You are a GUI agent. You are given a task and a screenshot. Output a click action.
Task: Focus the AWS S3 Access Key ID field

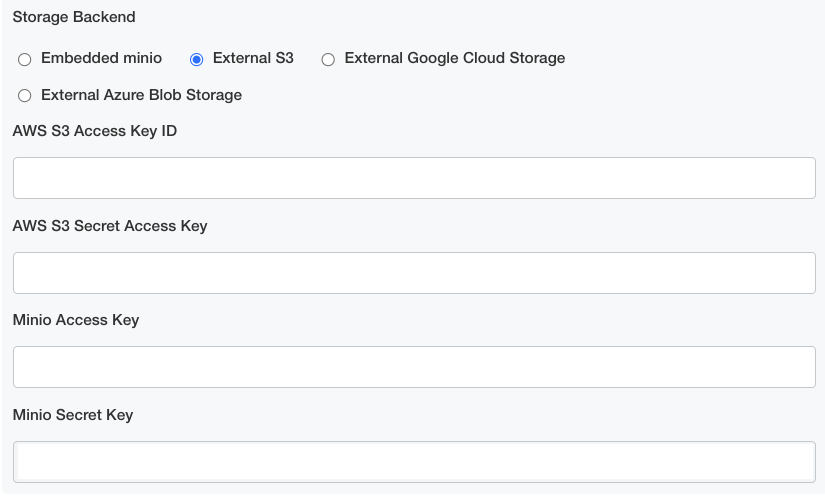pyautogui.click(x=414, y=178)
